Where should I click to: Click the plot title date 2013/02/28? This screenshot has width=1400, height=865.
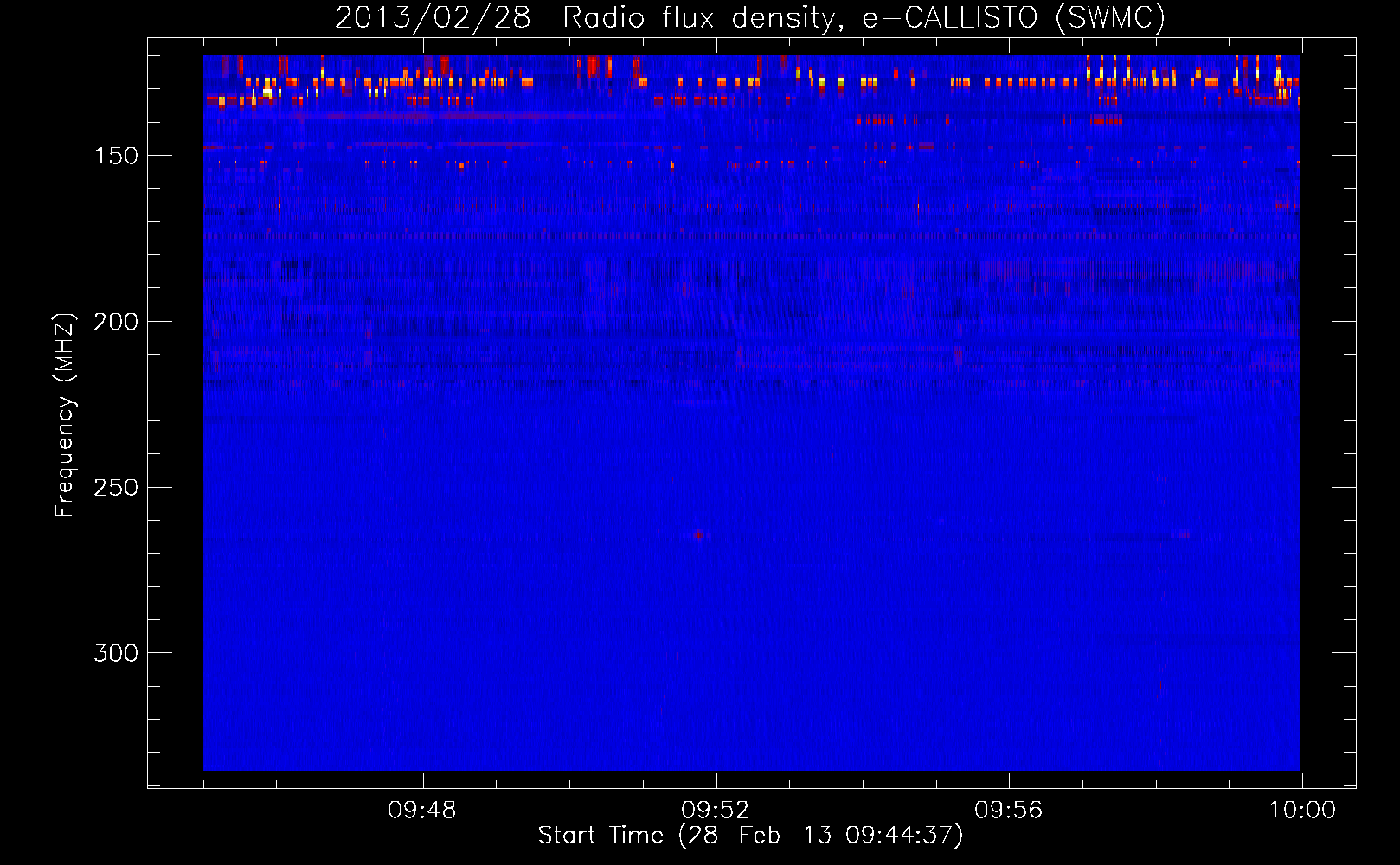click(433, 18)
